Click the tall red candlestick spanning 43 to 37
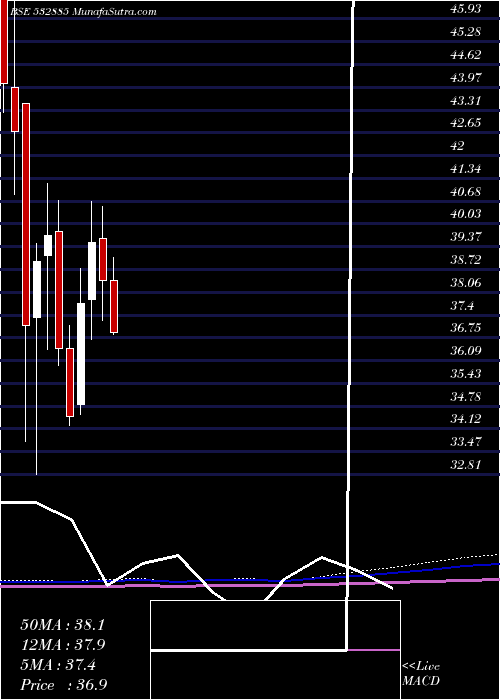 [x=26, y=214]
